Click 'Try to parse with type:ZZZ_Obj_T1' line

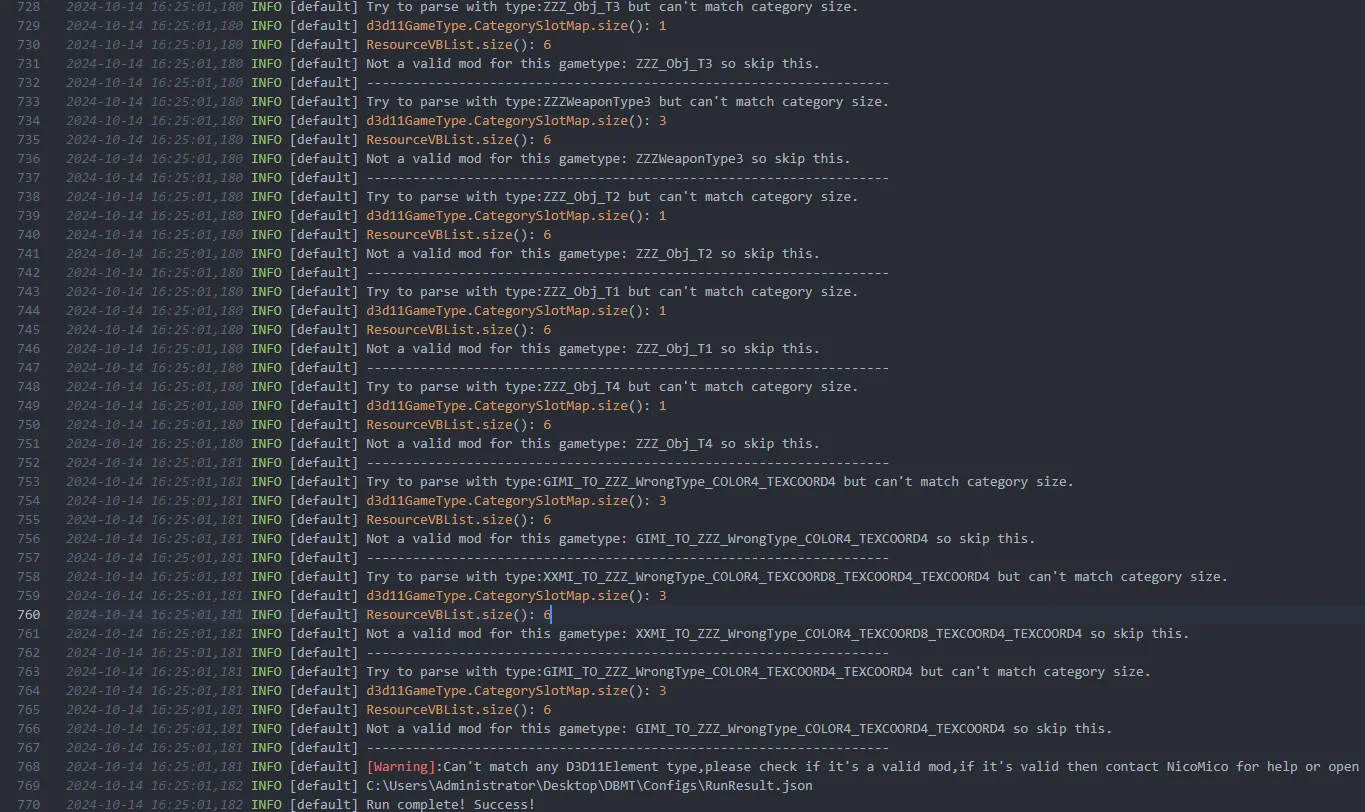coord(612,292)
